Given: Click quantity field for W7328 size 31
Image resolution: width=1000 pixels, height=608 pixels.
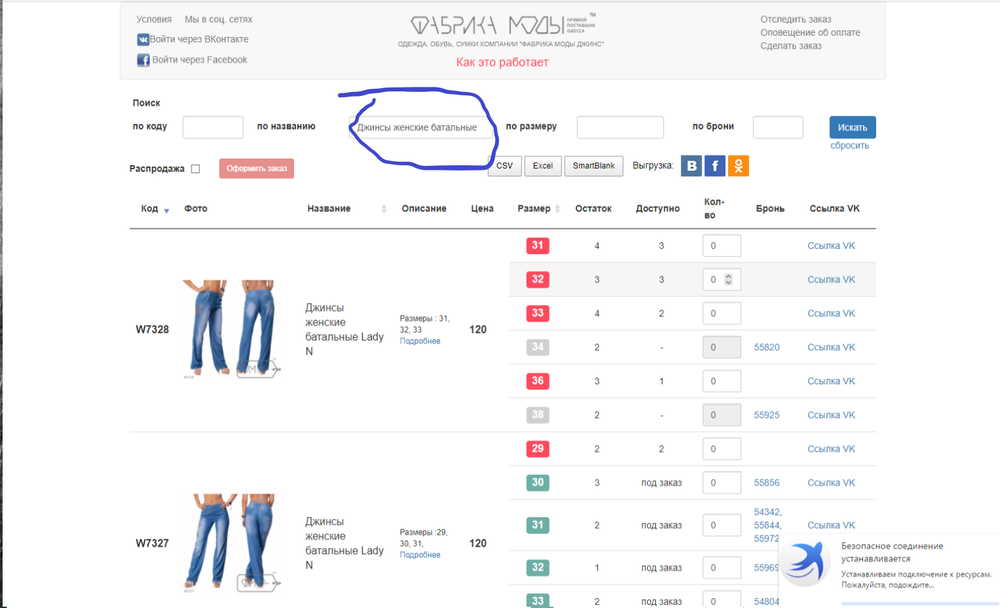Looking at the screenshot, I should pos(721,246).
